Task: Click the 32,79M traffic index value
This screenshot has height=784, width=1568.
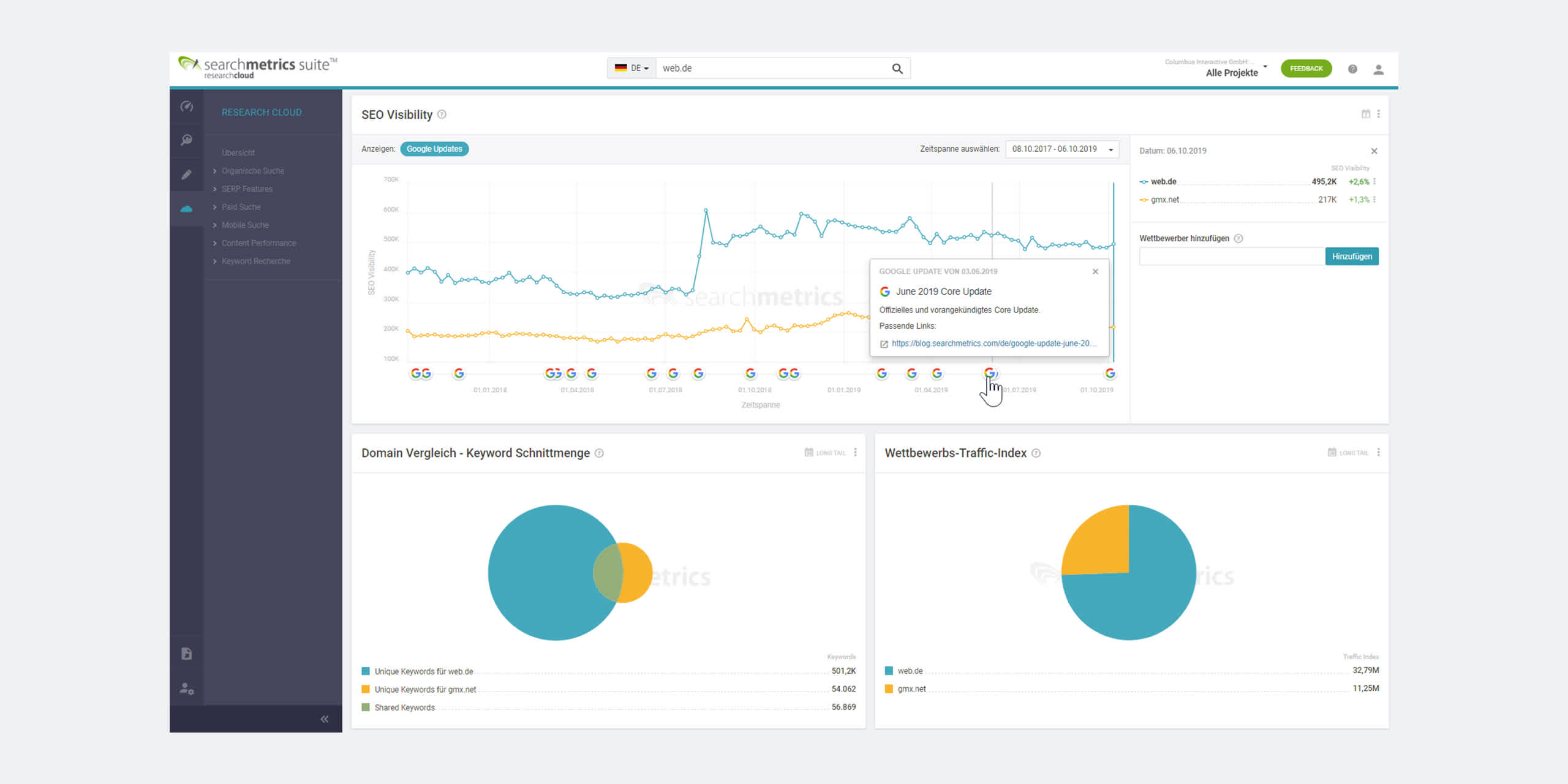Action: [1365, 671]
